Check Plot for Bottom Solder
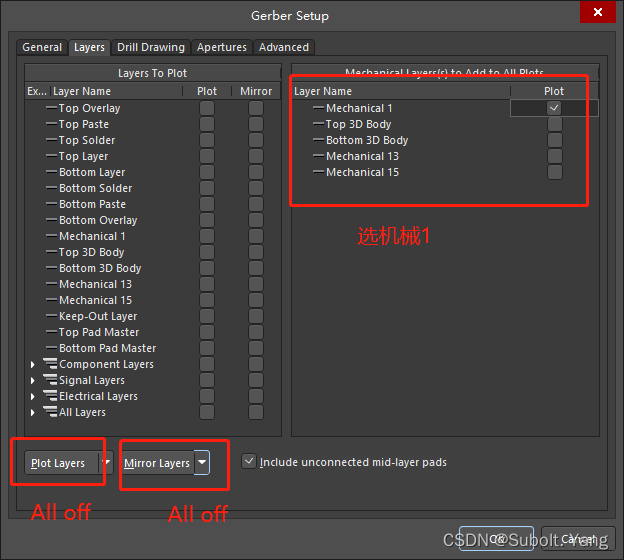Screen dimensions: 624x560 click(x=207, y=188)
